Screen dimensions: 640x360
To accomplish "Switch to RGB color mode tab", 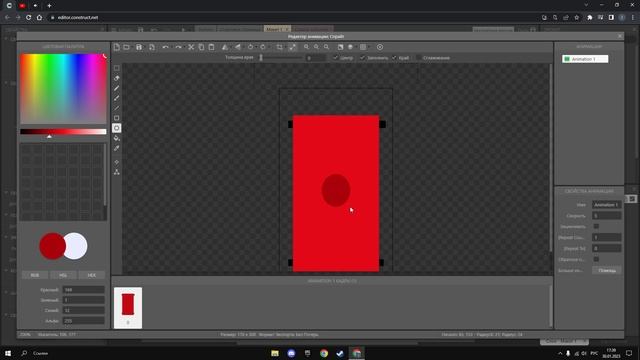I will (35, 275).
